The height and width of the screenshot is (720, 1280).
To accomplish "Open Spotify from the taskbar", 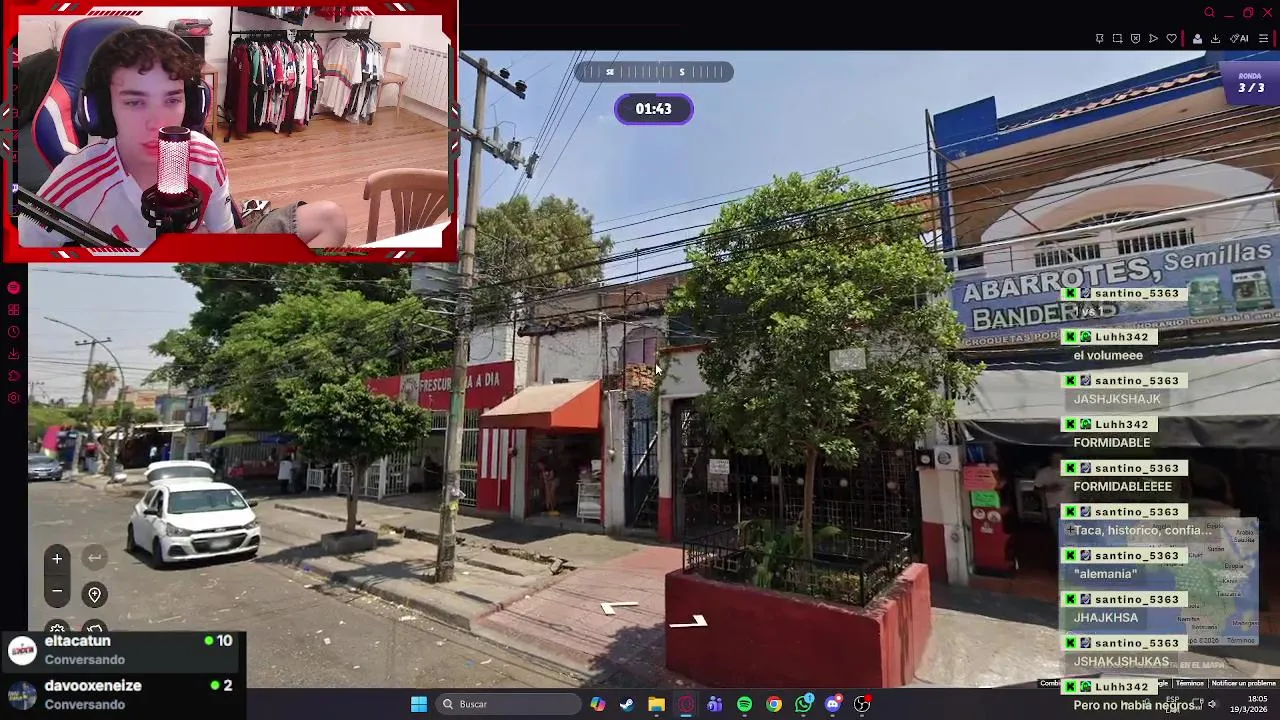I will [x=744, y=704].
